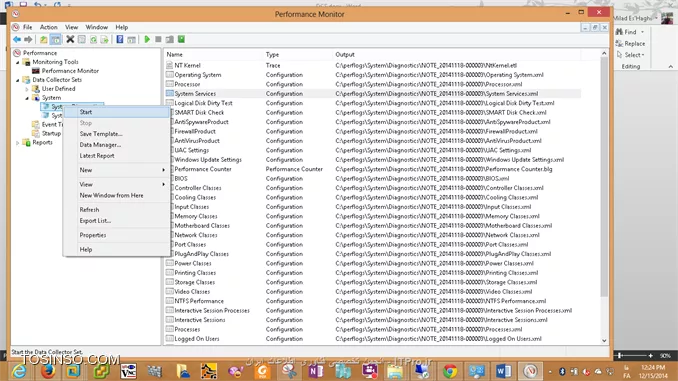Screen dimensions: 678x381
Task: Expand the View submenu in context menu
Action: 116,184
